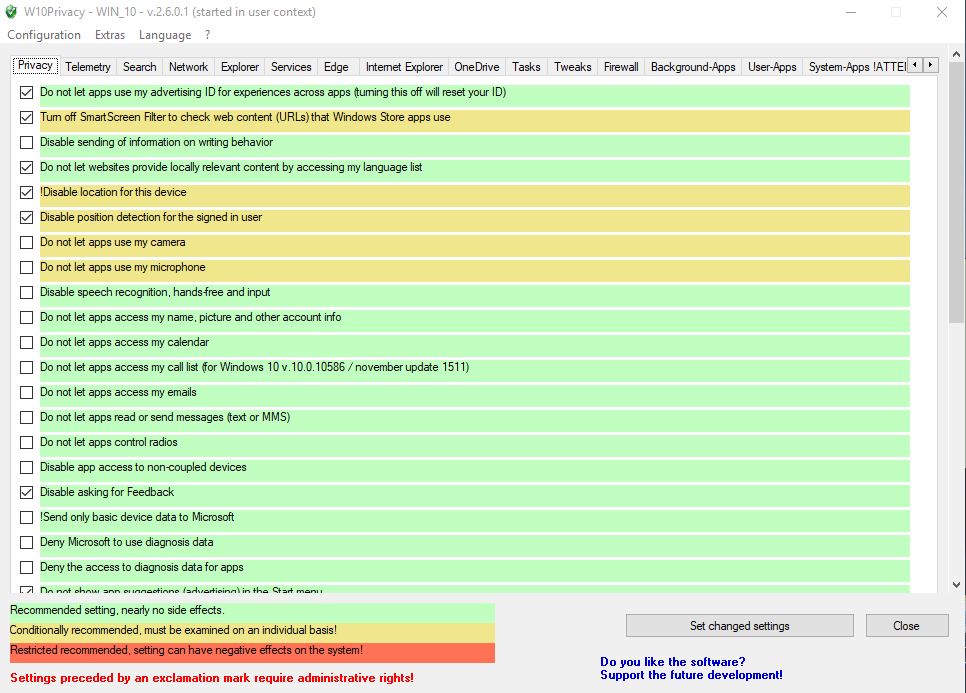Image resolution: width=966 pixels, height=693 pixels.
Task: Check Do not let apps access call list
Action: point(26,367)
